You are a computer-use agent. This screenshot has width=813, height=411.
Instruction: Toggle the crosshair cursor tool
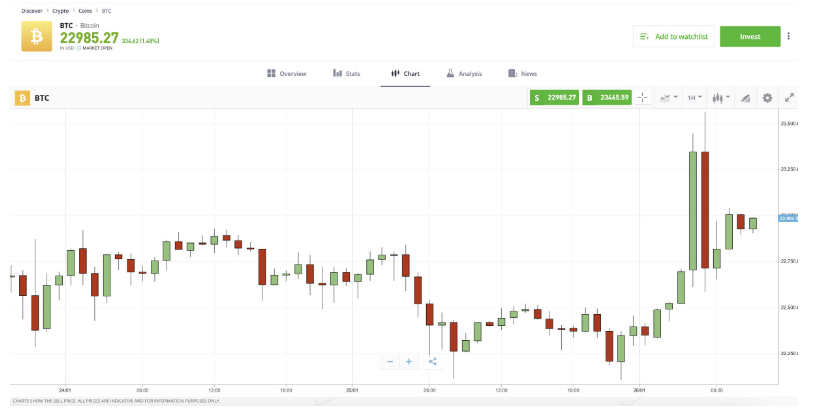[642, 97]
